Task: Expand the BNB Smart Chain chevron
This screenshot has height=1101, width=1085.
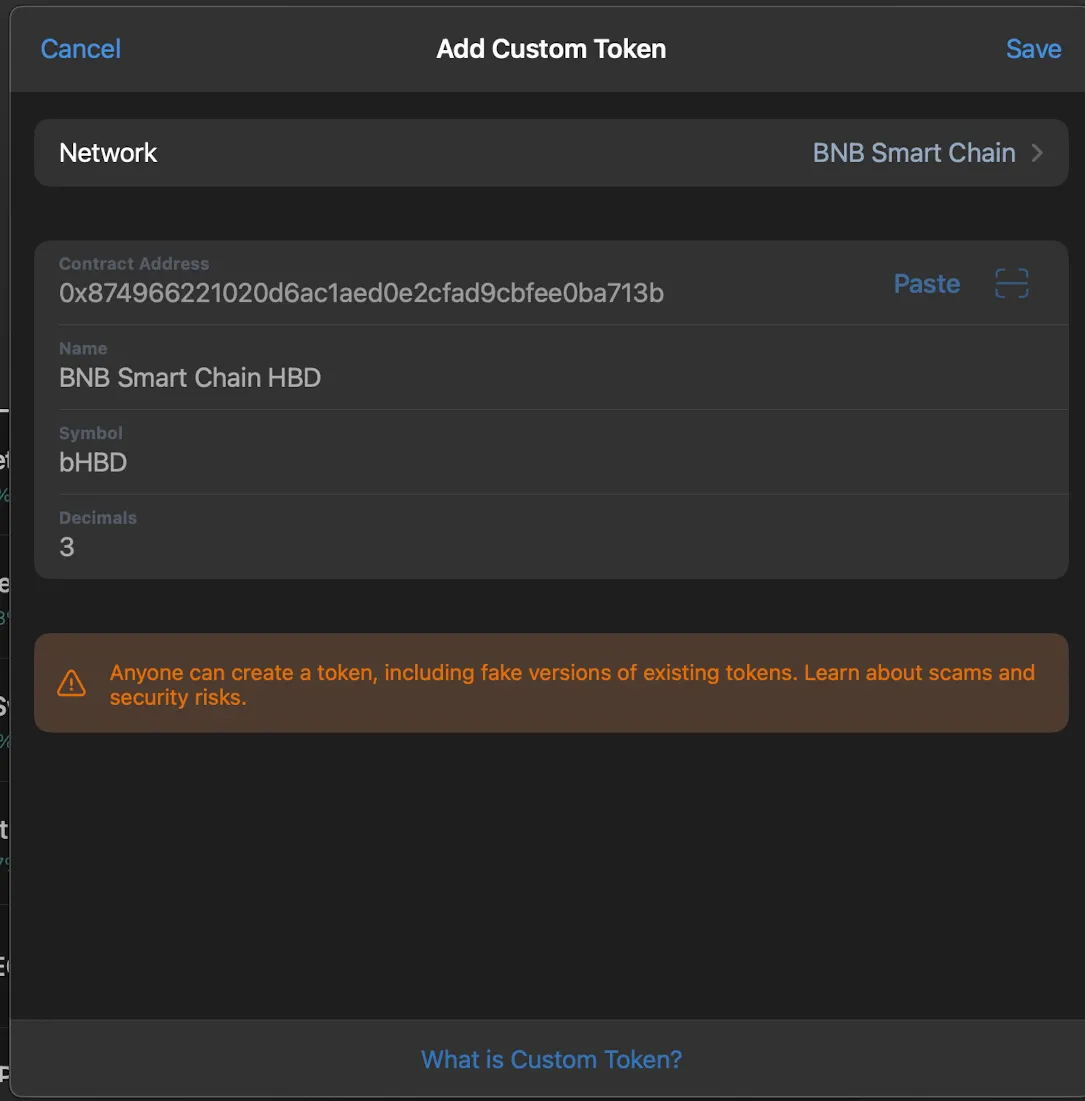Action: pos(1037,153)
